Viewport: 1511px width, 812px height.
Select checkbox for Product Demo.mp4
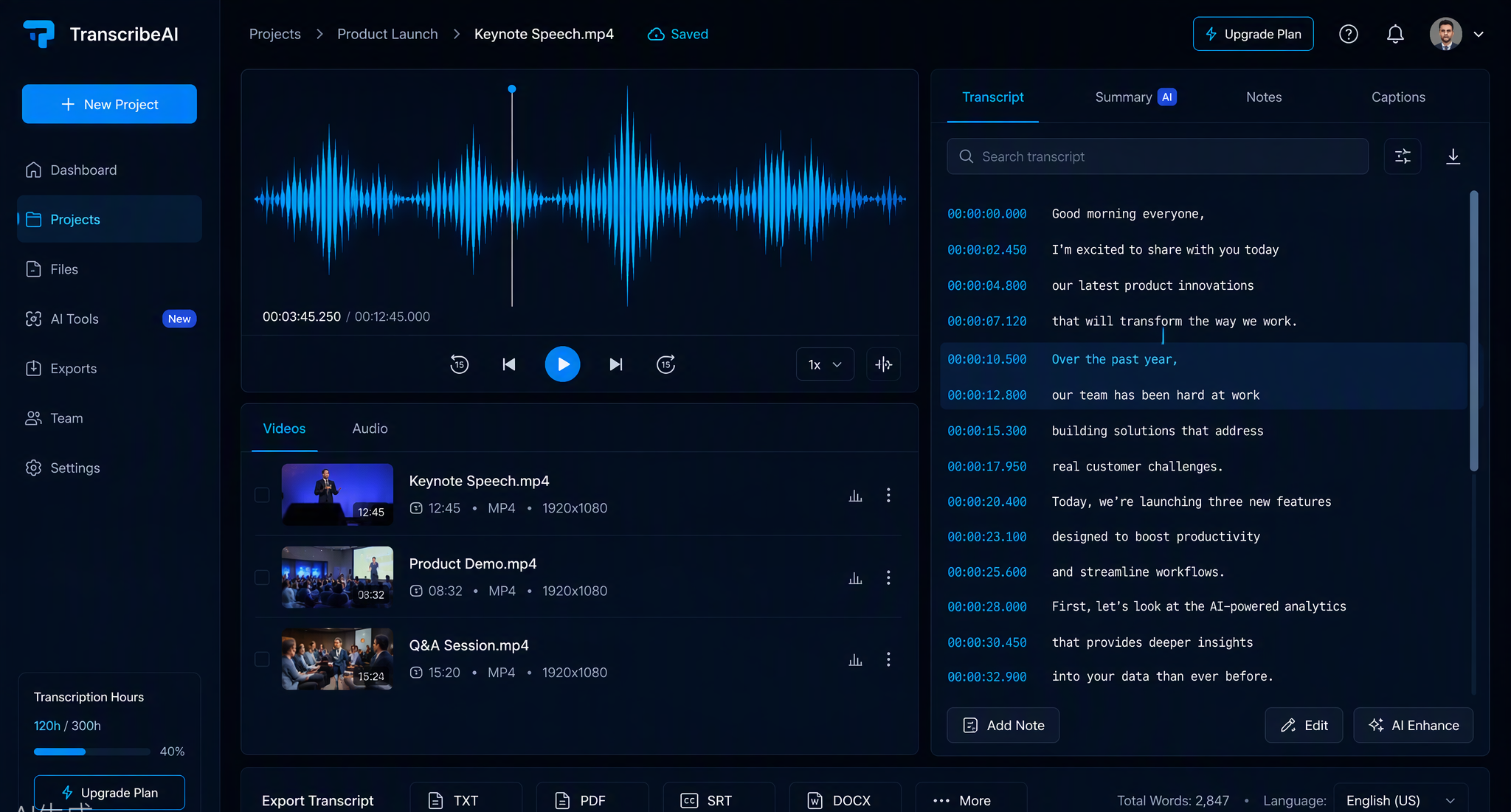click(x=262, y=577)
